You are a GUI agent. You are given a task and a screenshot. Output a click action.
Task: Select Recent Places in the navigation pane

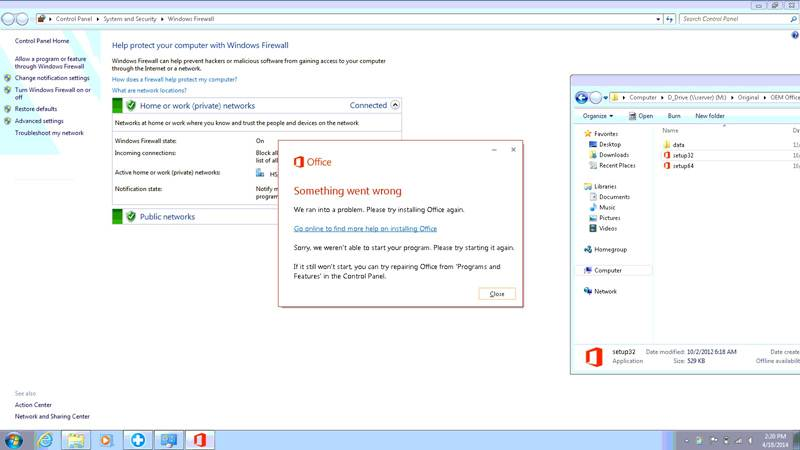point(617,165)
